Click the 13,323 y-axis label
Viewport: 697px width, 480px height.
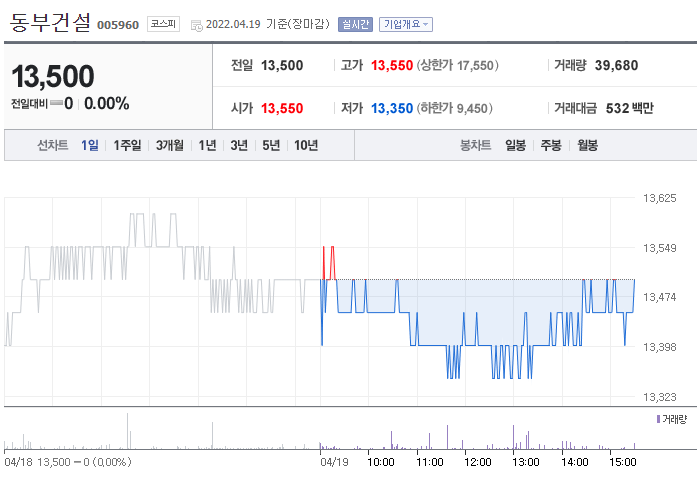click(x=659, y=397)
